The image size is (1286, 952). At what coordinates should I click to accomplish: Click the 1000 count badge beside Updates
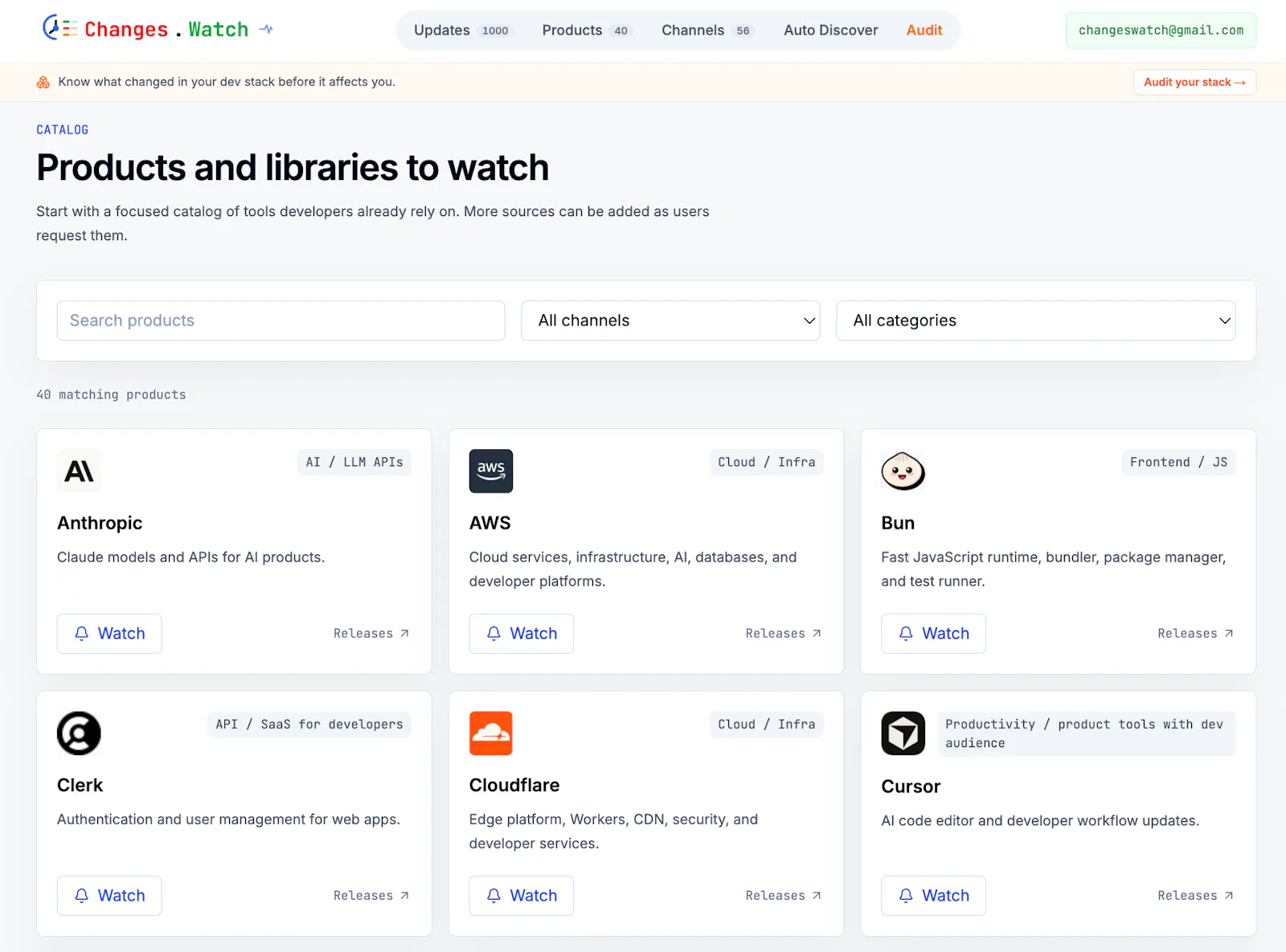(x=495, y=31)
